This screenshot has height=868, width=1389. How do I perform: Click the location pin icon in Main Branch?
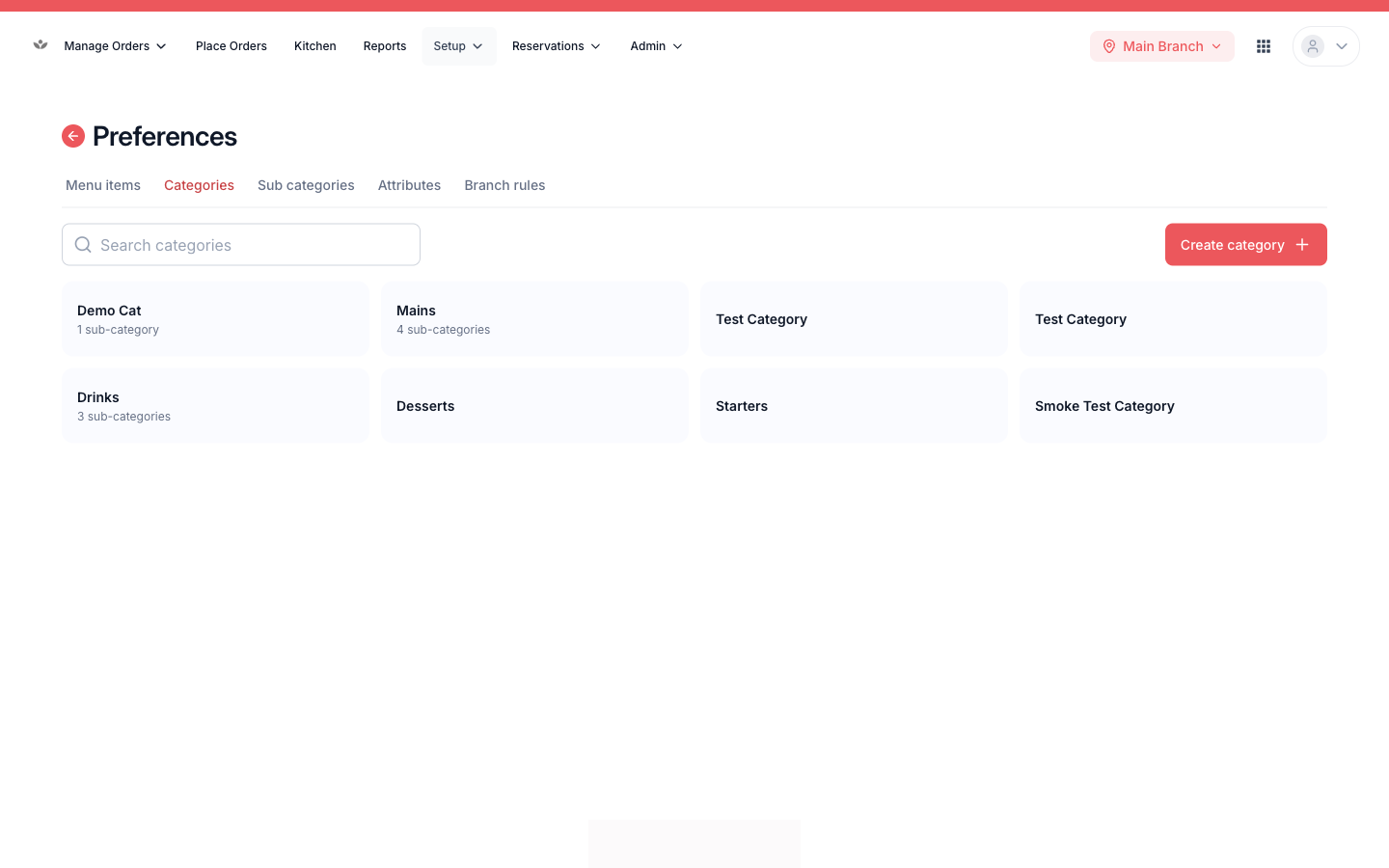click(1109, 46)
